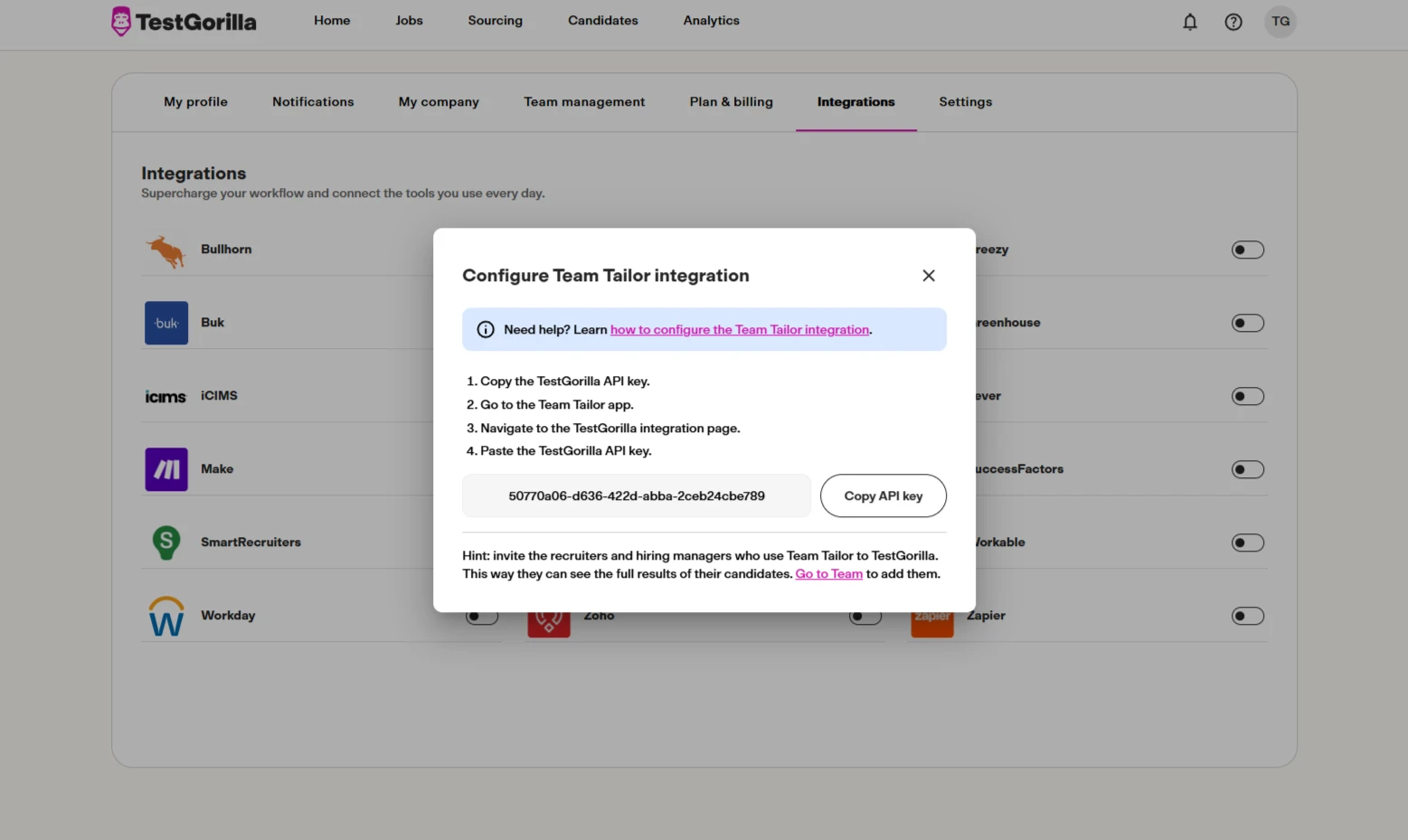Click the Workday integration name
The height and width of the screenshot is (840, 1408).
[228, 616]
